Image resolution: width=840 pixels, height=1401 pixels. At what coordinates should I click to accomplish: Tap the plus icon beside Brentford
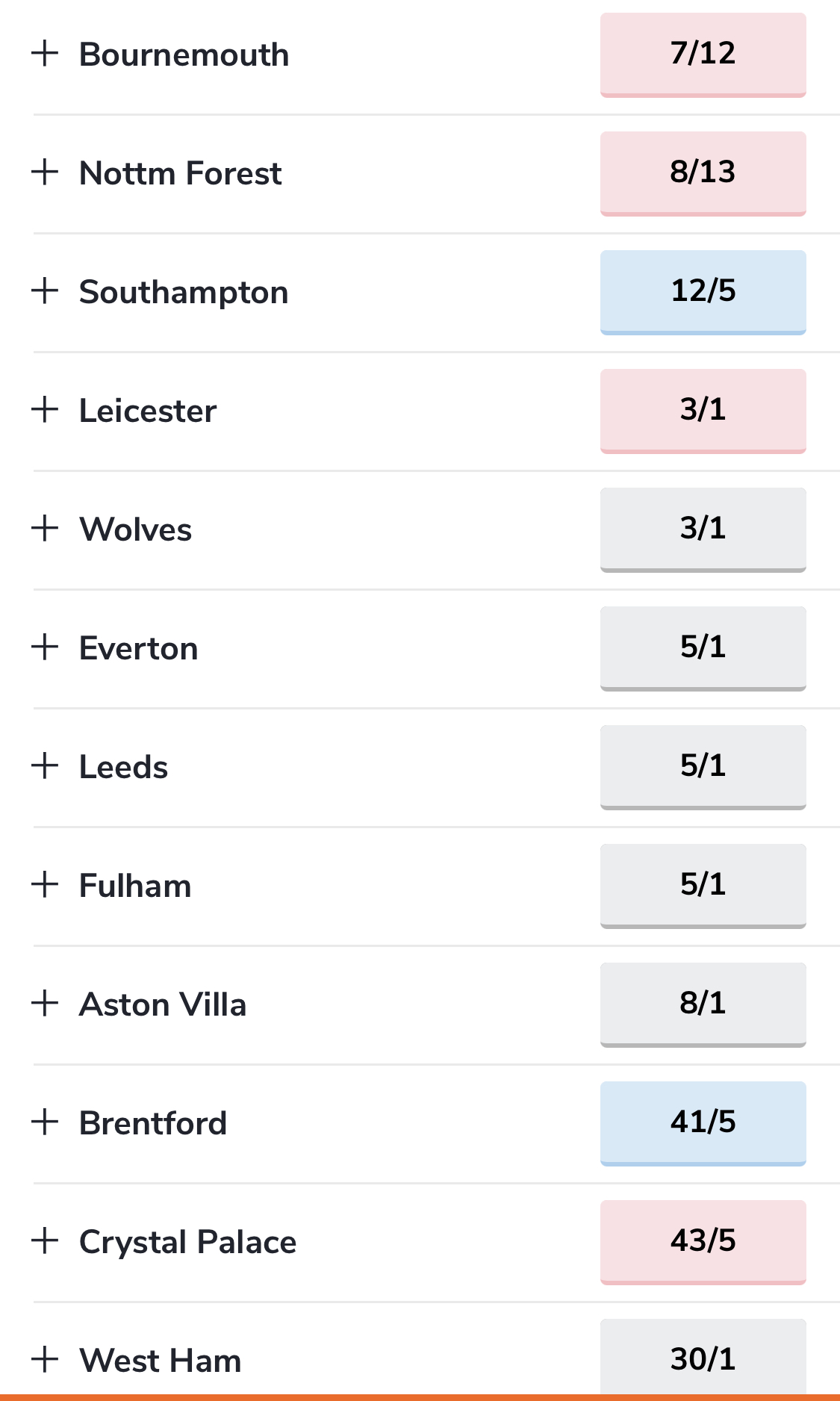(x=45, y=1122)
